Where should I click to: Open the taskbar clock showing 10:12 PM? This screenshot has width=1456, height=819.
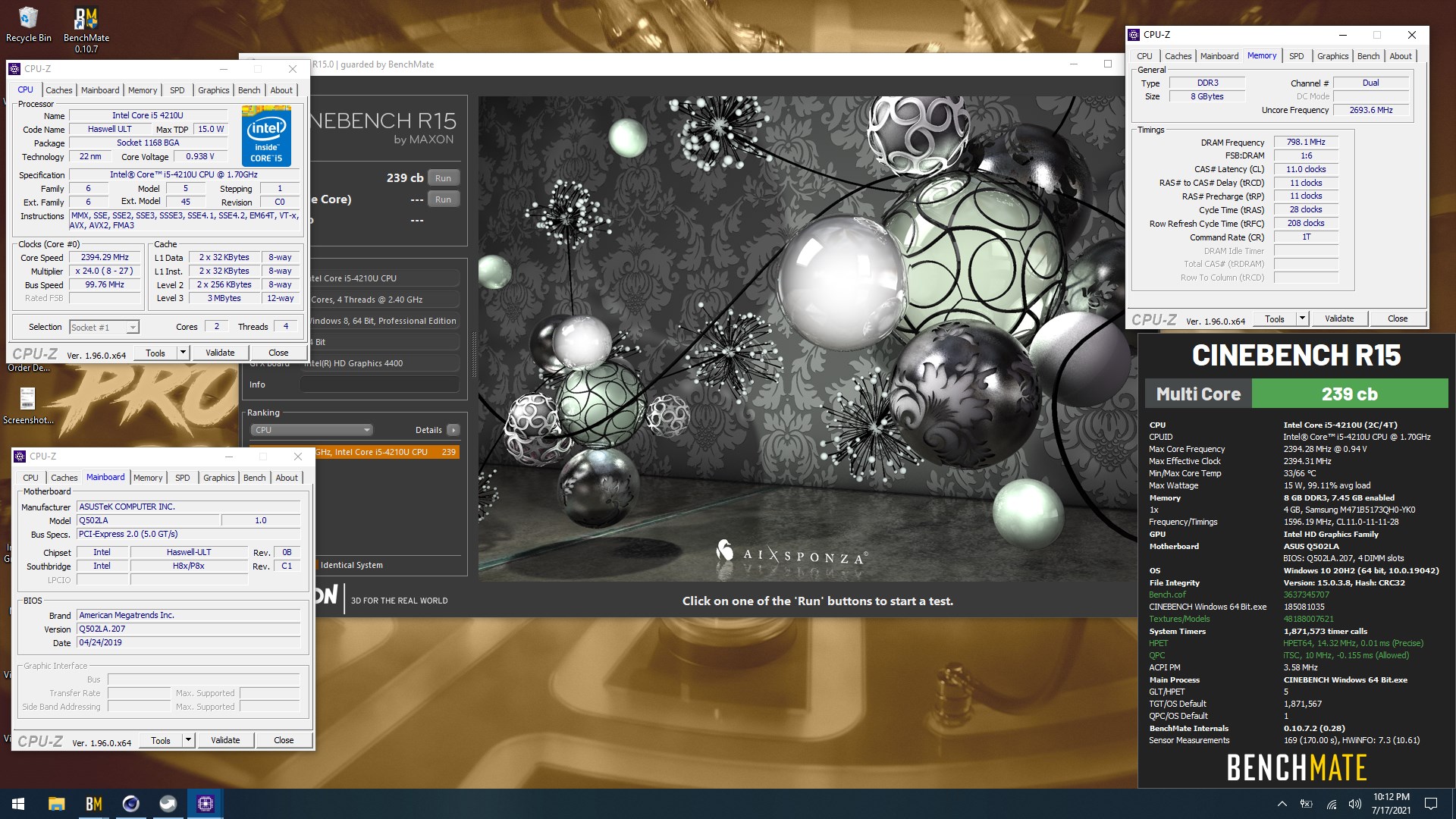1391,804
